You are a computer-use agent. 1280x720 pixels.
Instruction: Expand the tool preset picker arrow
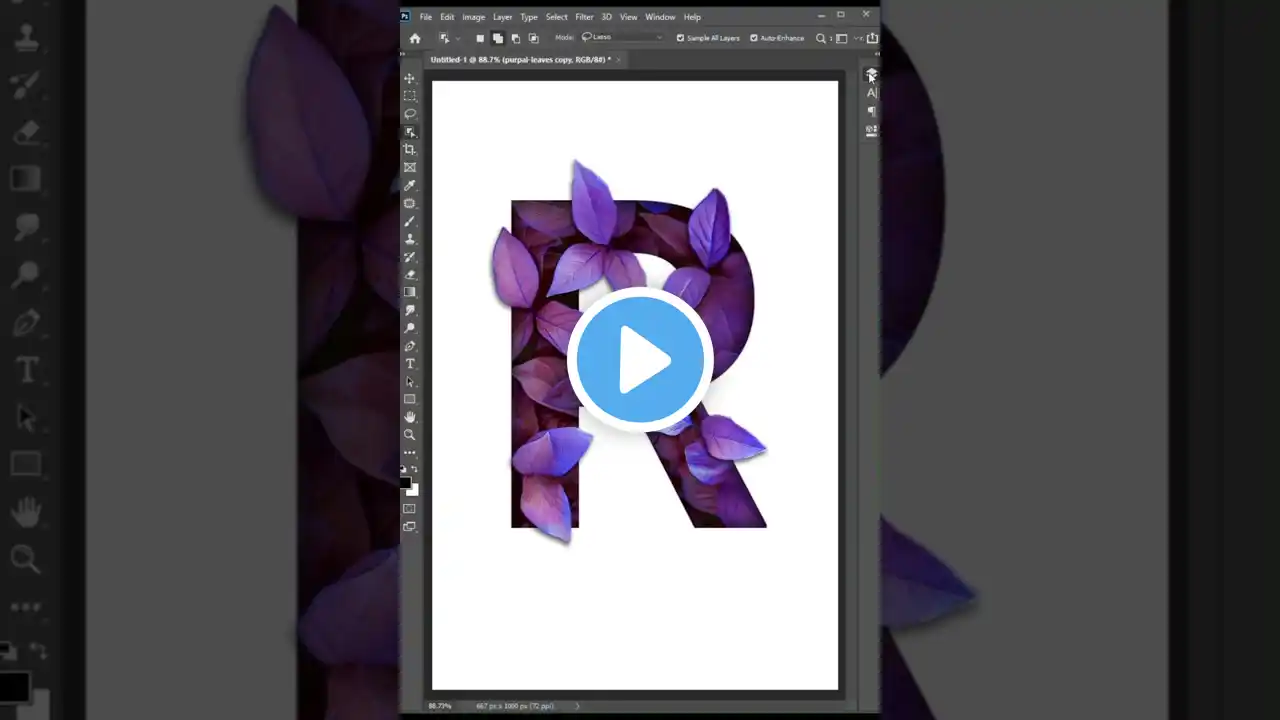[458, 38]
